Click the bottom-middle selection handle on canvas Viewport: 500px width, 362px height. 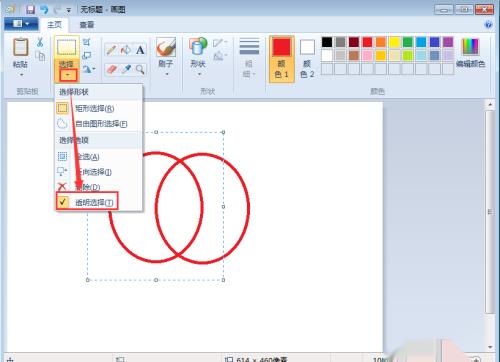[x=156, y=280]
